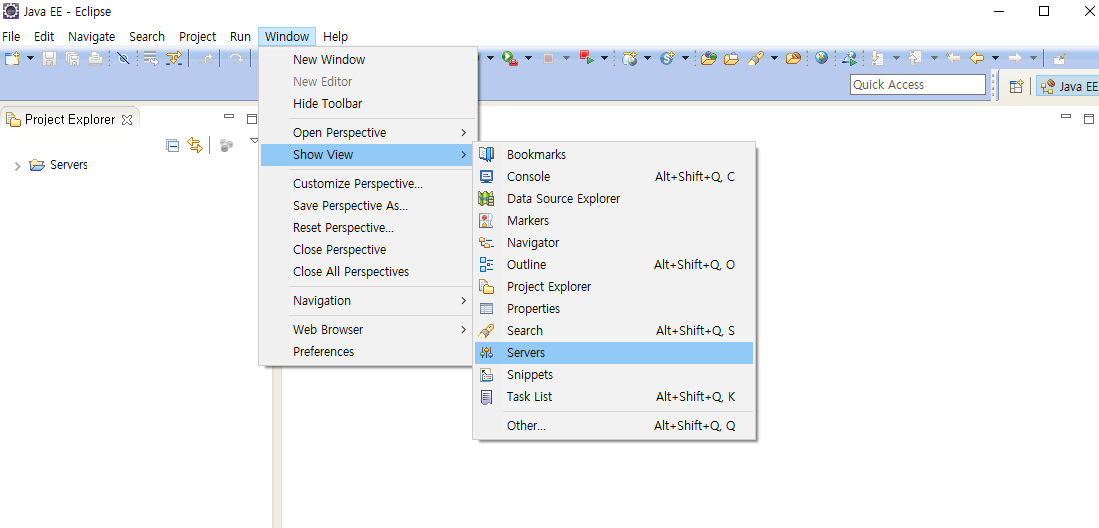Image resolution: width=1099 pixels, height=528 pixels.
Task: Click the gray stop square toolbar icon
Action: click(x=548, y=59)
